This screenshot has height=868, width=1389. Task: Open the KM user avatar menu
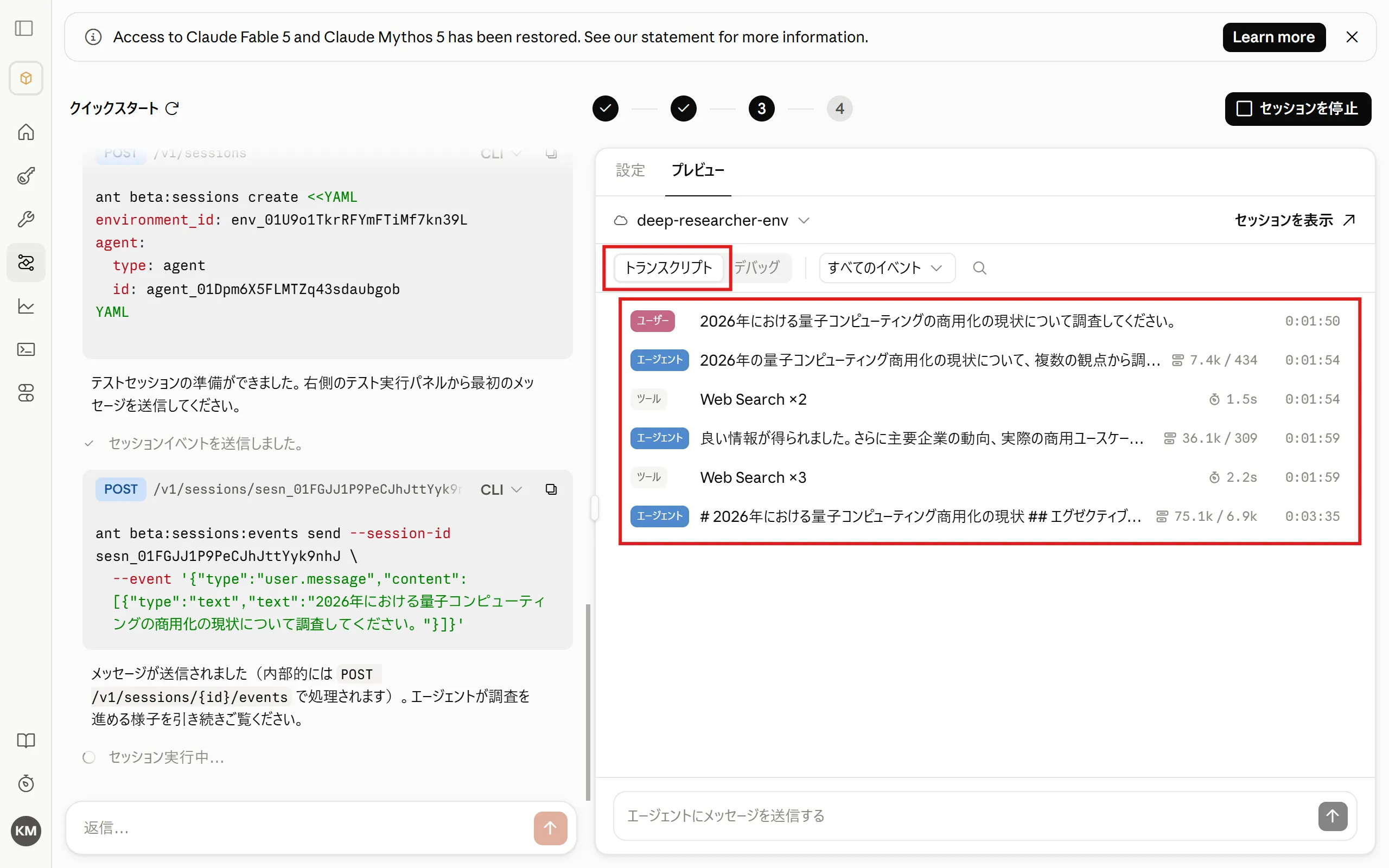(x=26, y=830)
